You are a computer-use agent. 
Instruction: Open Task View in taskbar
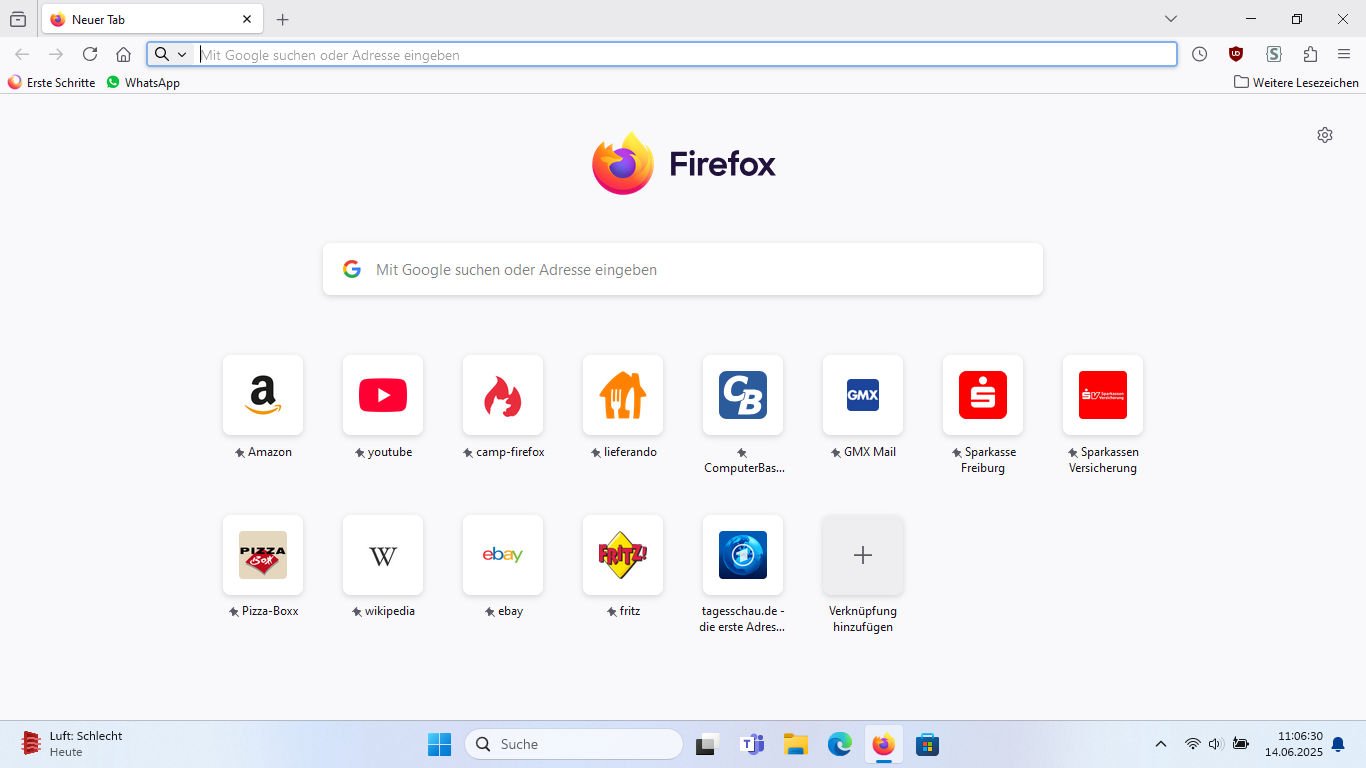click(x=708, y=744)
